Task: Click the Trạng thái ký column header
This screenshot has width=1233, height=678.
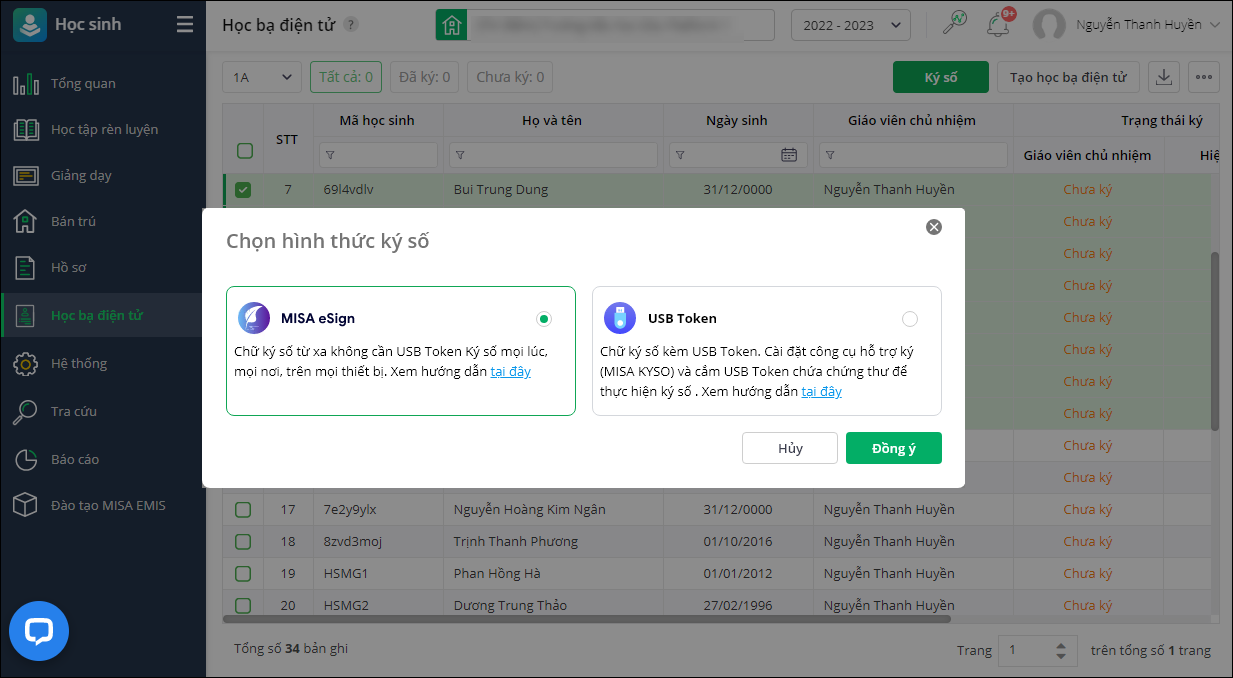Action: [x=1161, y=120]
